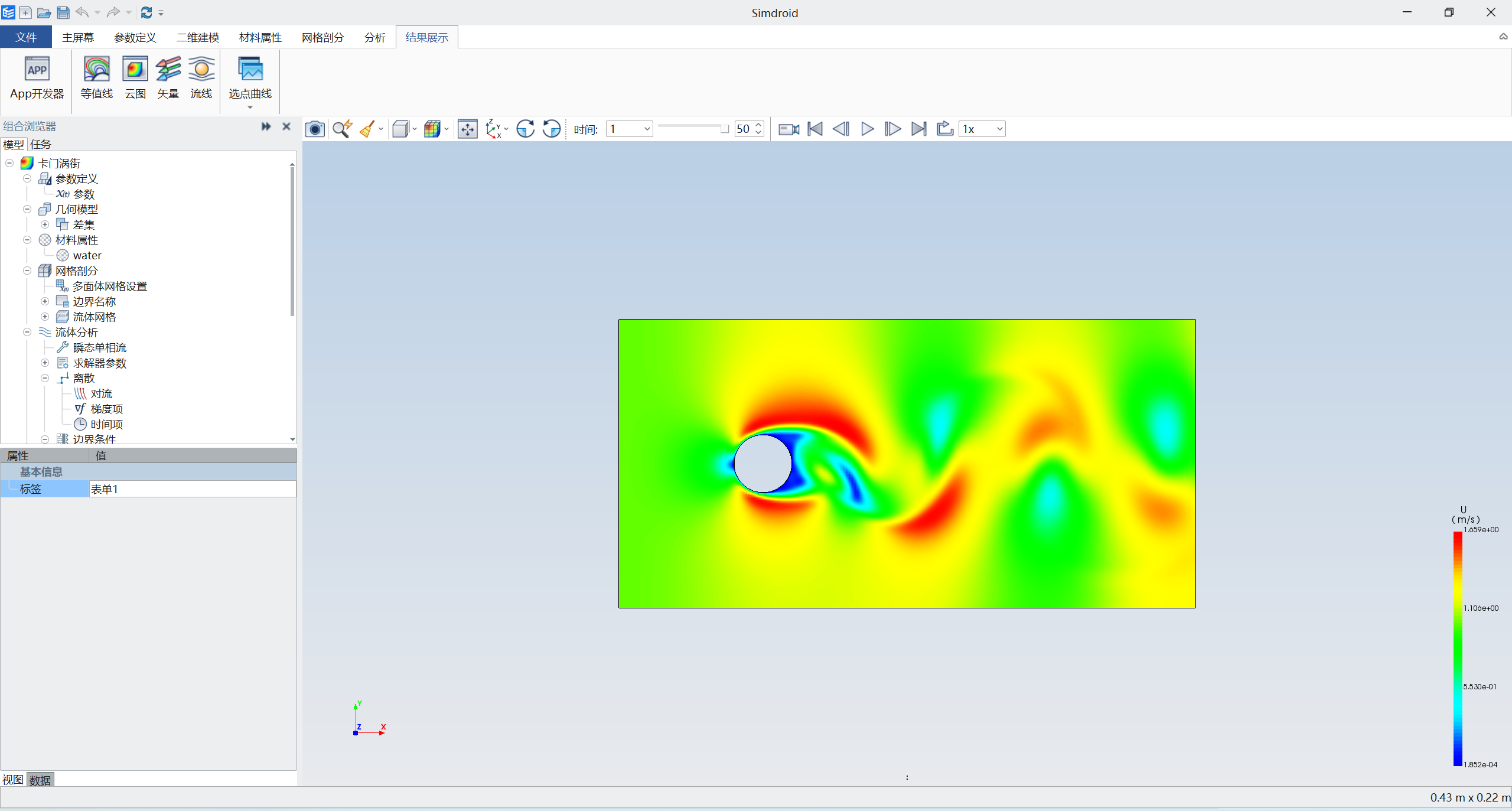Expand the 边界名称 tree node
This screenshot has height=811, width=1512.
coord(45,301)
